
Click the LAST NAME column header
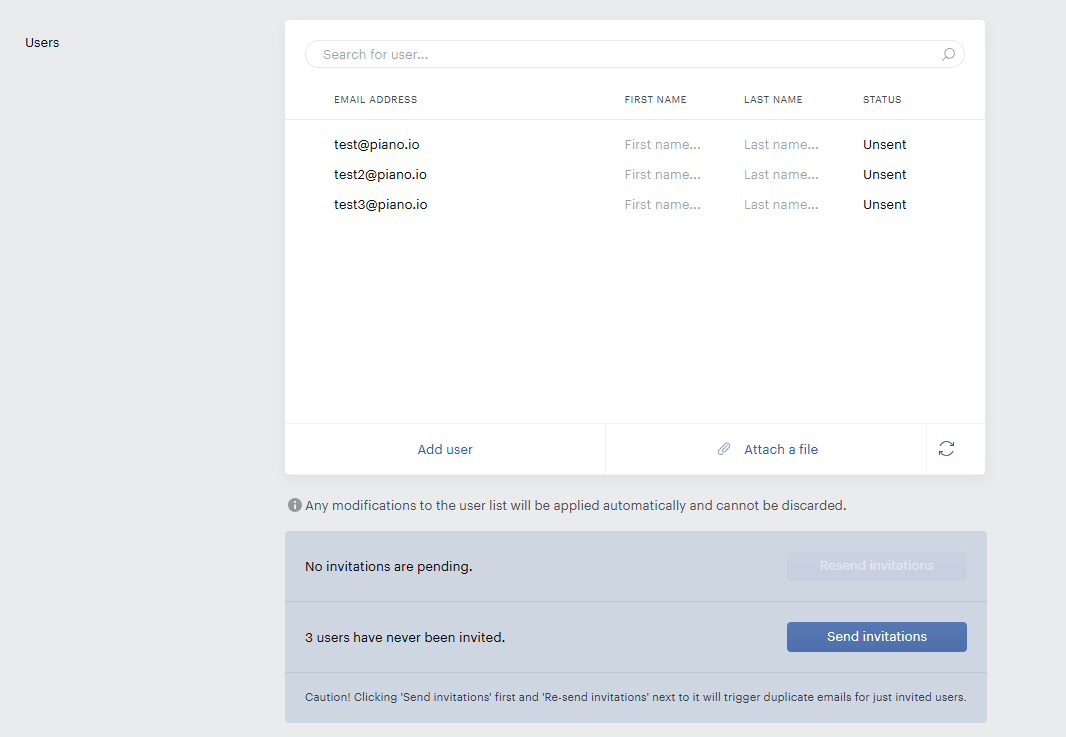click(773, 100)
